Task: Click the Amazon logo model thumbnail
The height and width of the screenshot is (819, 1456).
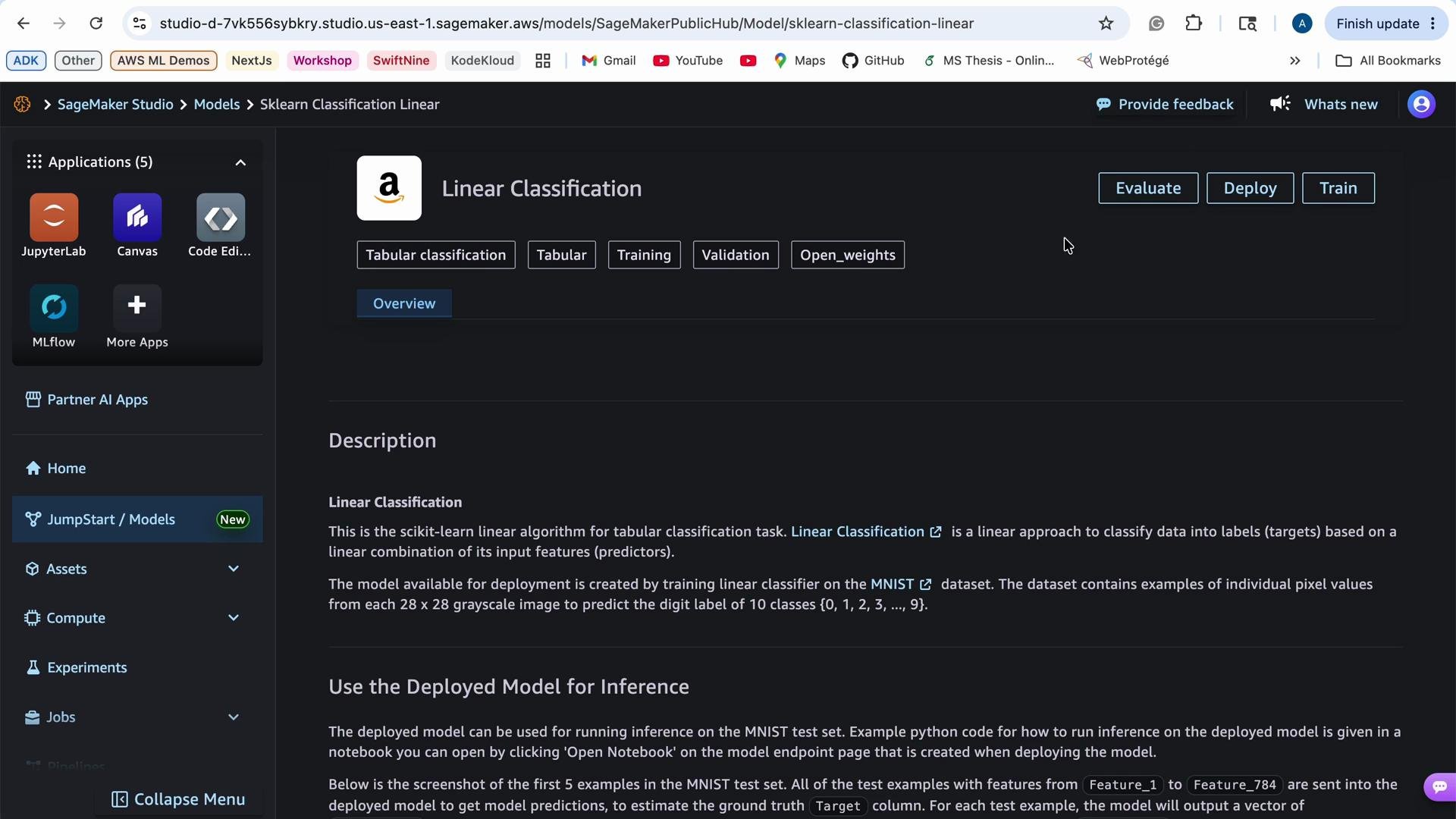Action: click(x=389, y=188)
